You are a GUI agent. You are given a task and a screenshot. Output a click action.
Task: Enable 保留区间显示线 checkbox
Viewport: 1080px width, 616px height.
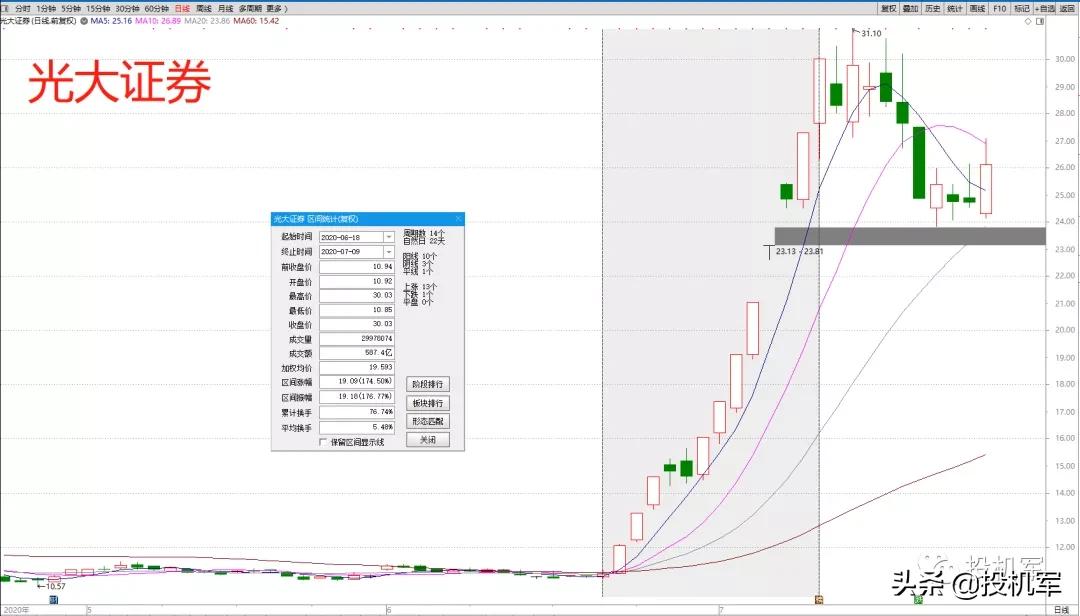point(323,442)
